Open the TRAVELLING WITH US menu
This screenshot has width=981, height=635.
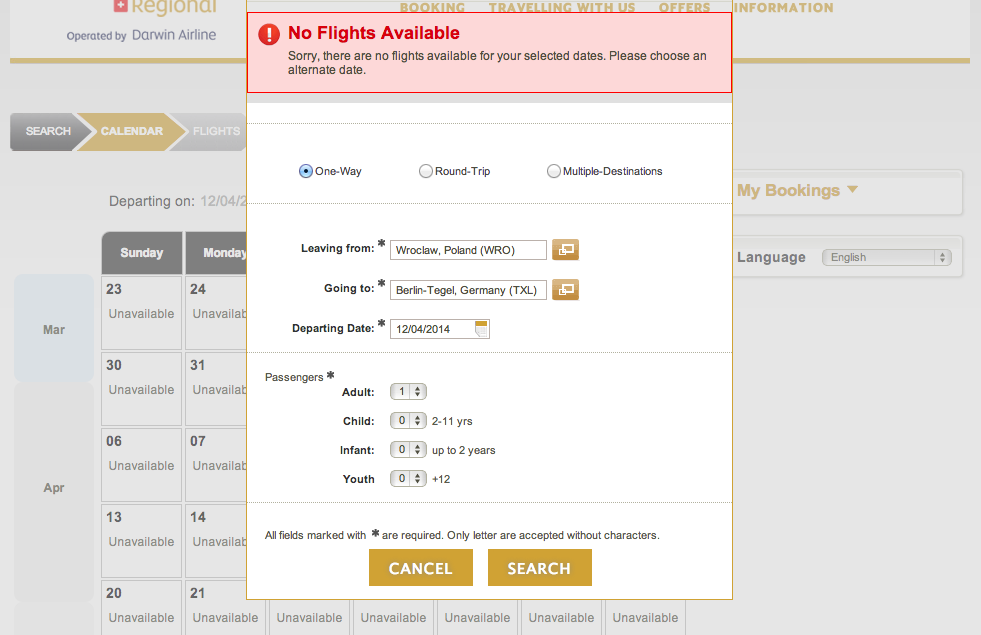coord(562,8)
